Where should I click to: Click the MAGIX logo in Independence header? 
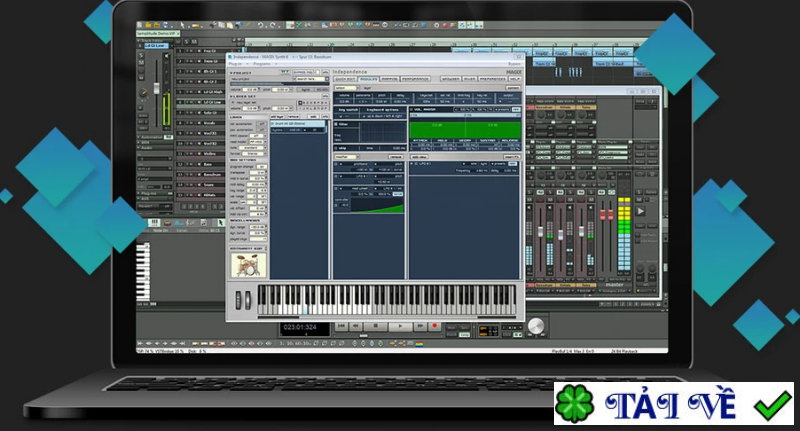pyautogui.click(x=510, y=71)
